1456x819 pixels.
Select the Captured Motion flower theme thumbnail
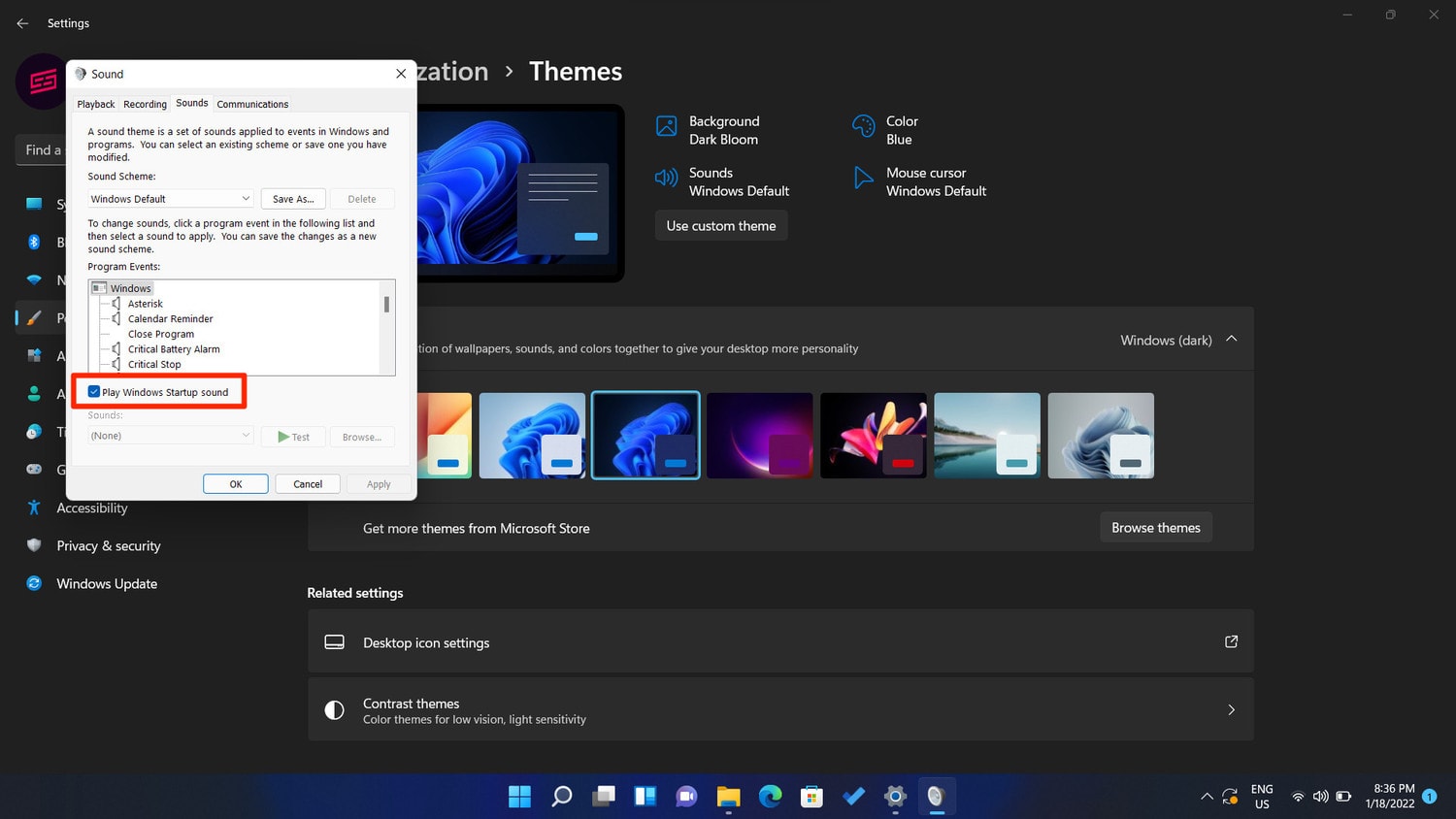coord(874,436)
